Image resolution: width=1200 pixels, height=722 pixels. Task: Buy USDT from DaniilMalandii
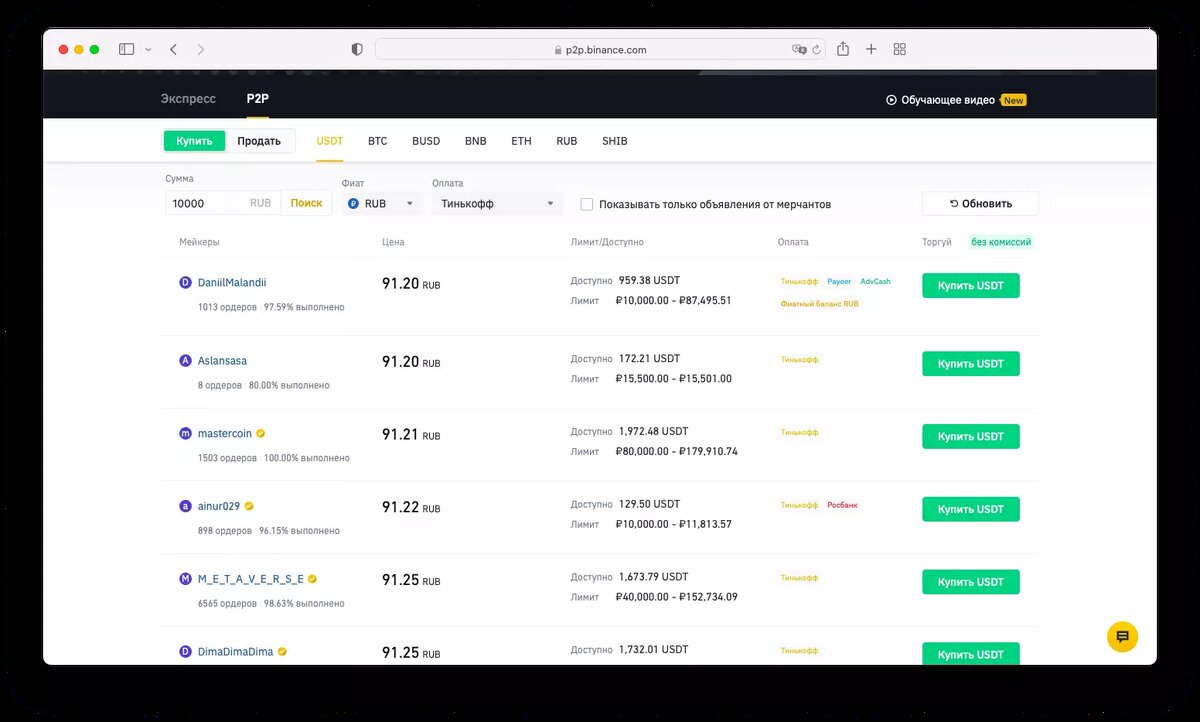click(x=971, y=286)
